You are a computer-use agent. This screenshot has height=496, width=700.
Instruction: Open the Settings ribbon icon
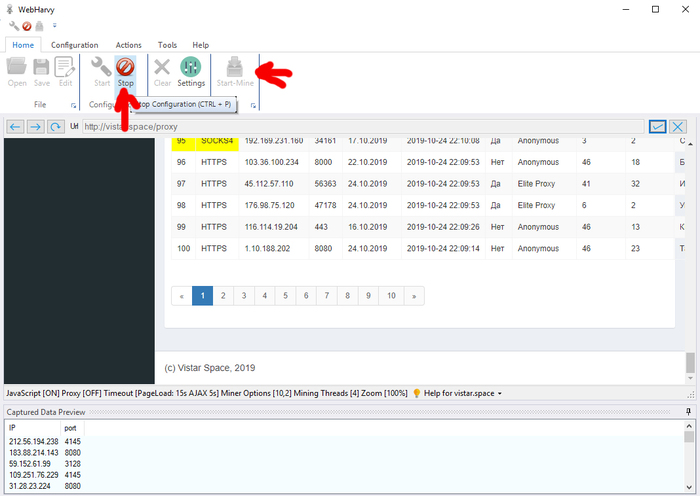[191, 68]
